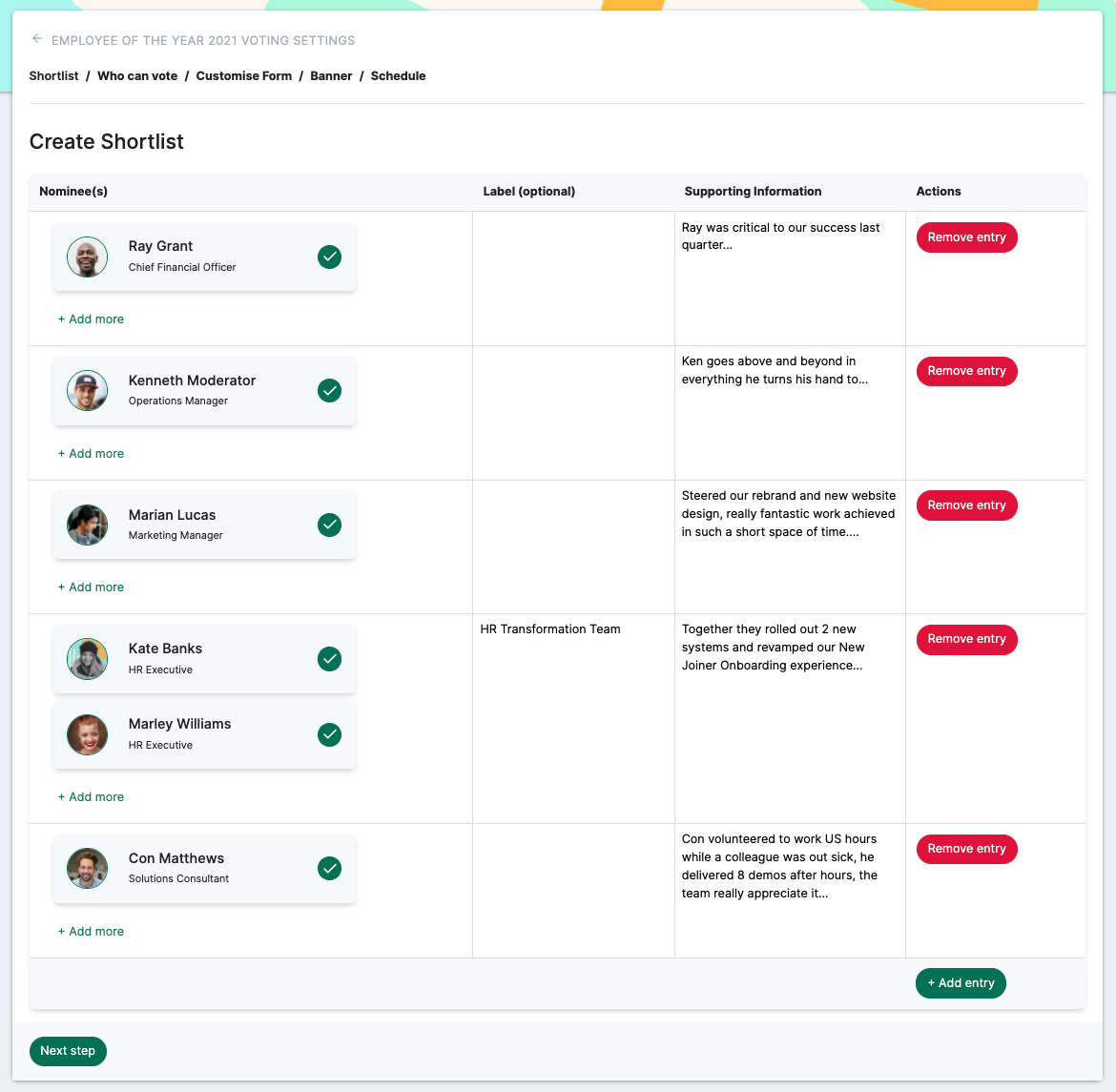Viewport: 1116px width, 1092px height.
Task: Click the empty label field for Ray Grant
Action: point(573,278)
